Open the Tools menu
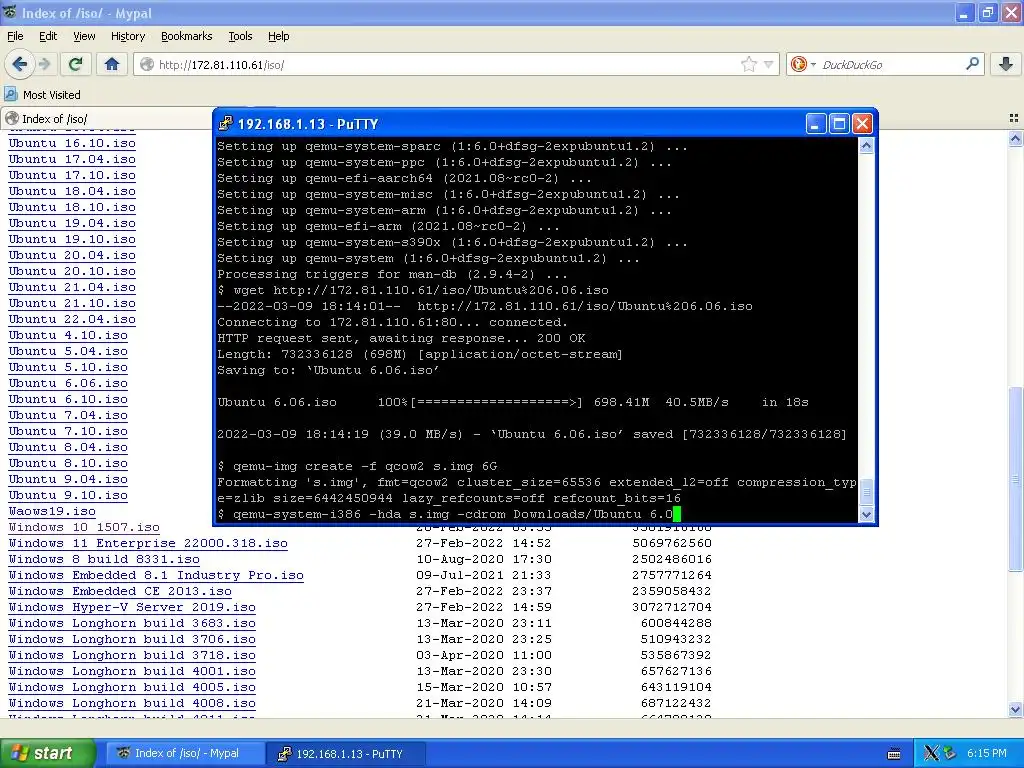The width and height of the screenshot is (1024, 768). [x=240, y=36]
